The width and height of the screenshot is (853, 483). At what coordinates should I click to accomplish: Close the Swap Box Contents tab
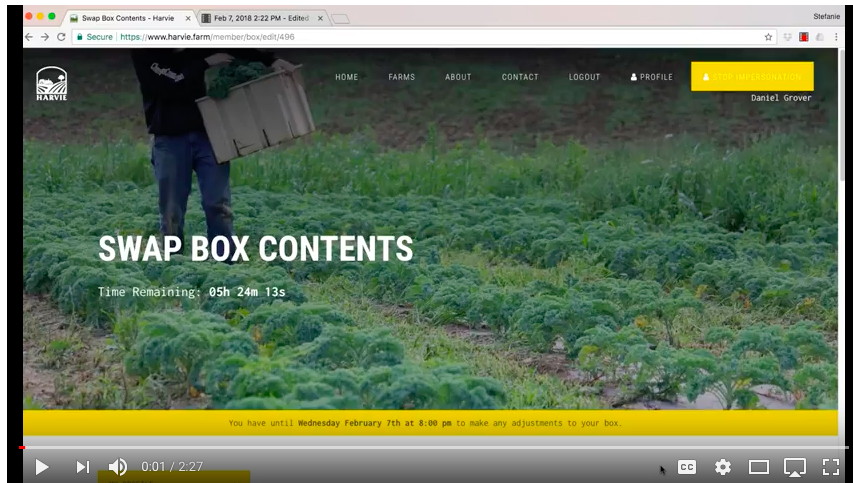[188, 18]
